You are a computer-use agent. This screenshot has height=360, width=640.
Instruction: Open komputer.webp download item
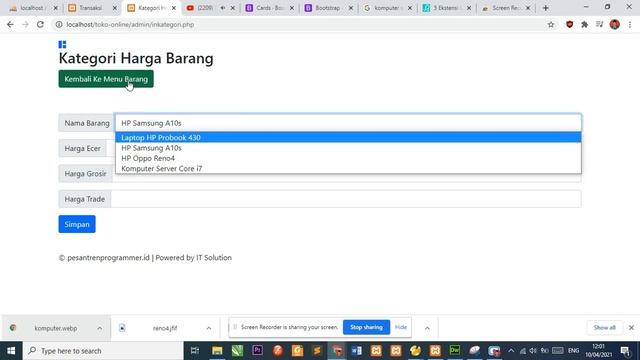click(x=56, y=328)
